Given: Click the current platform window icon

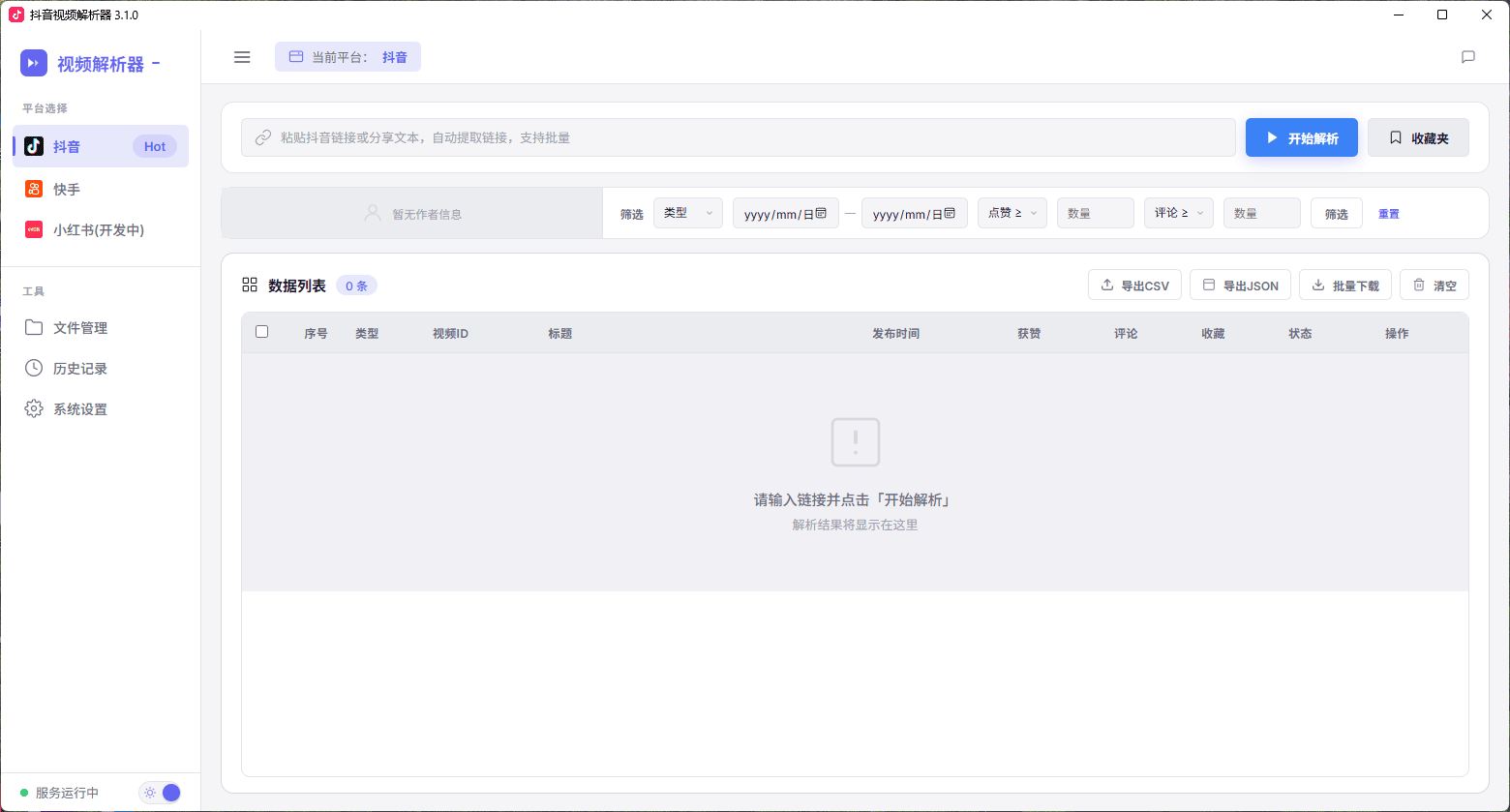Looking at the screenshot, I should point(296,57).
